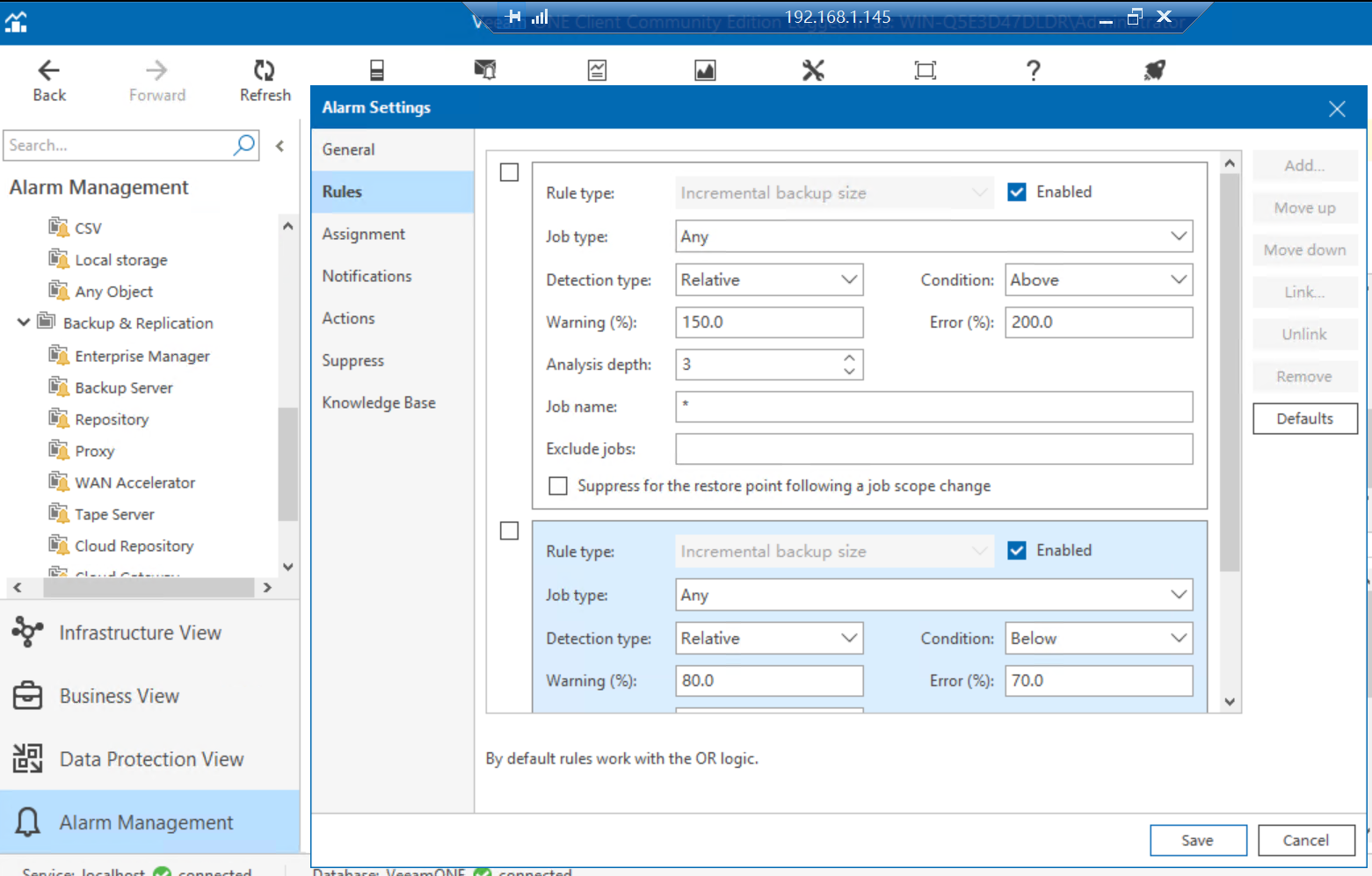Screen dimensions: 1372x876
Task: Cancel the Alarm Settings dialog
Action: click(1306, 840)
